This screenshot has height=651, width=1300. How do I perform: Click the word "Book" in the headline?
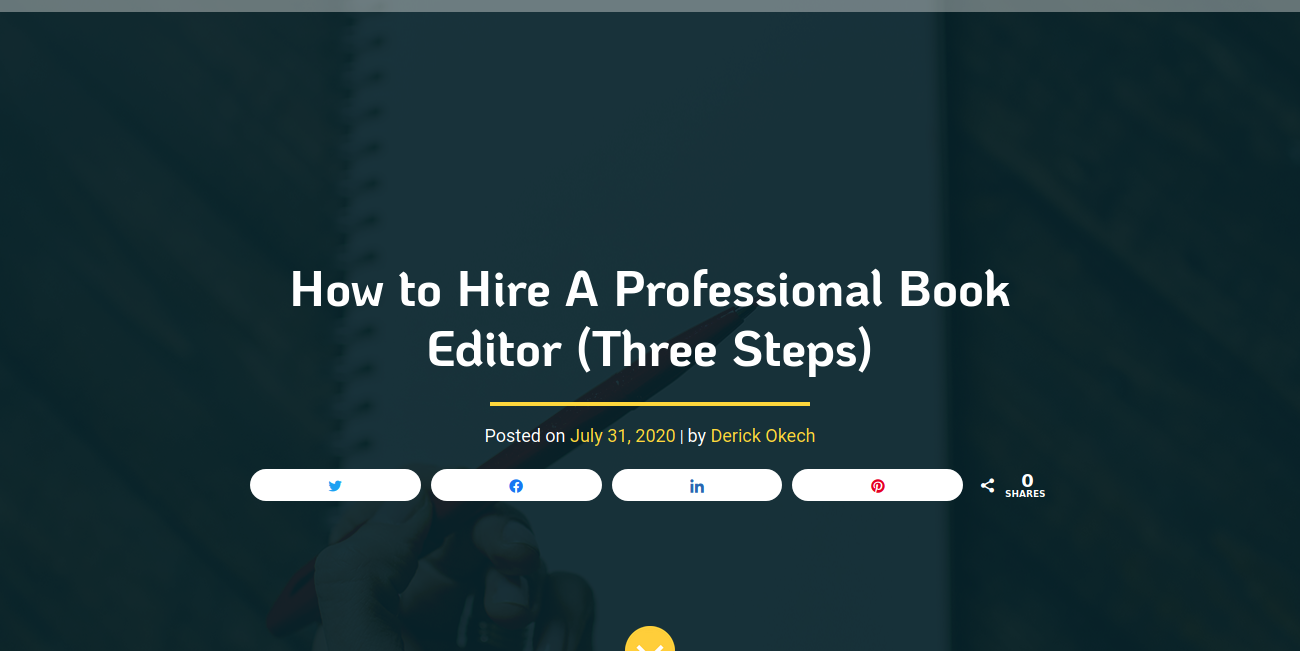click(x=954, y=290)
